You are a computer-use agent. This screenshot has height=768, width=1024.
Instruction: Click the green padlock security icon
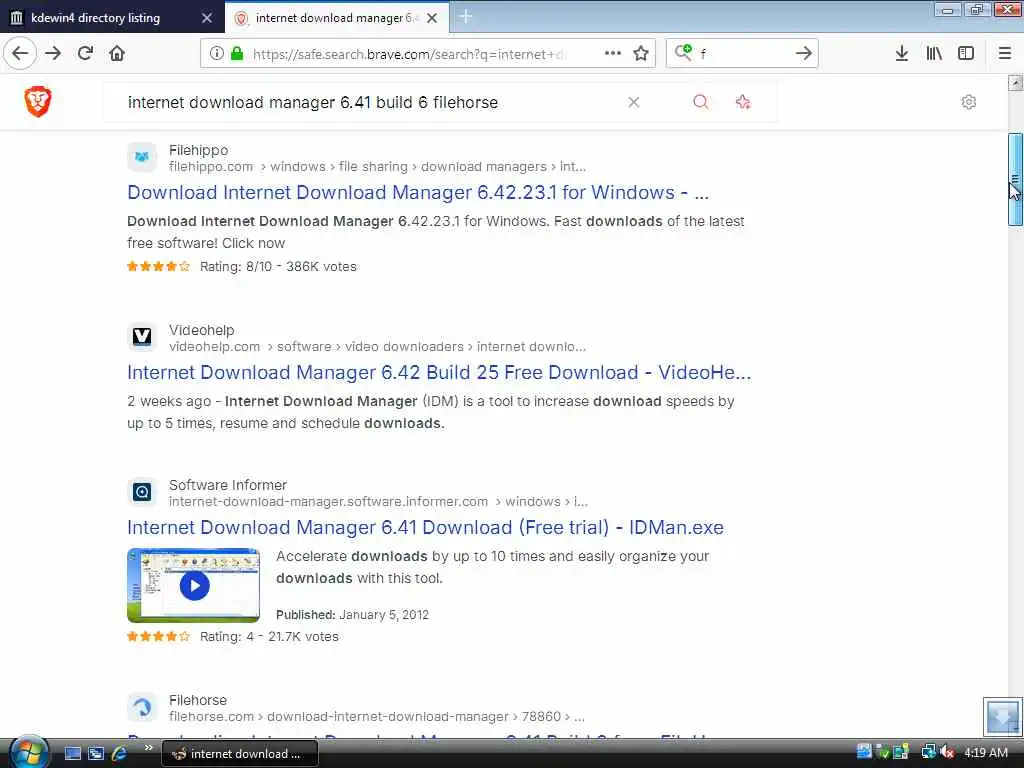pos(237,54)
